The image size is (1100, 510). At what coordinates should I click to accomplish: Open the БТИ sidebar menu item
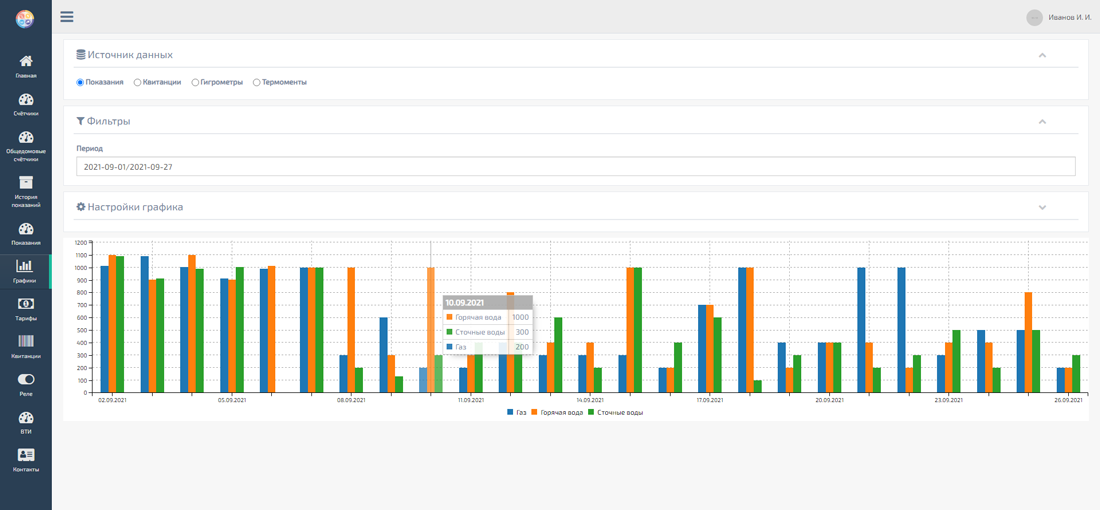point(26,419)
